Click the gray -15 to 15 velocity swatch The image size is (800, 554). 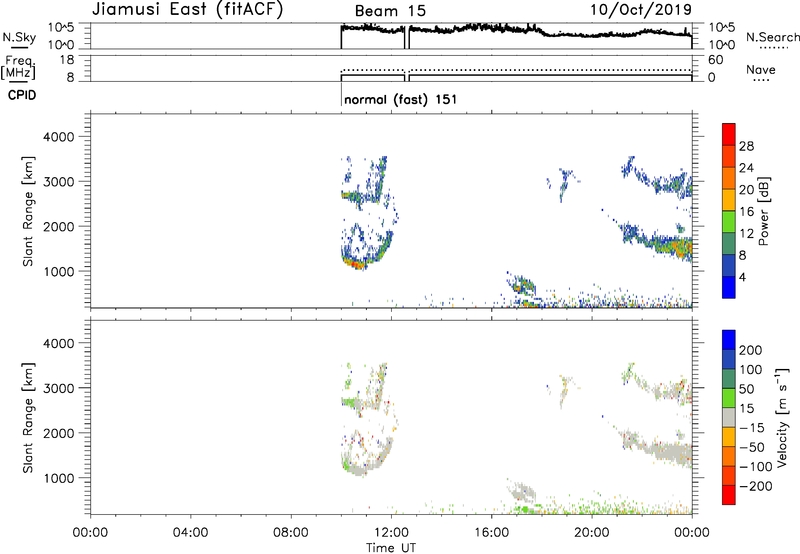point(729,417)
